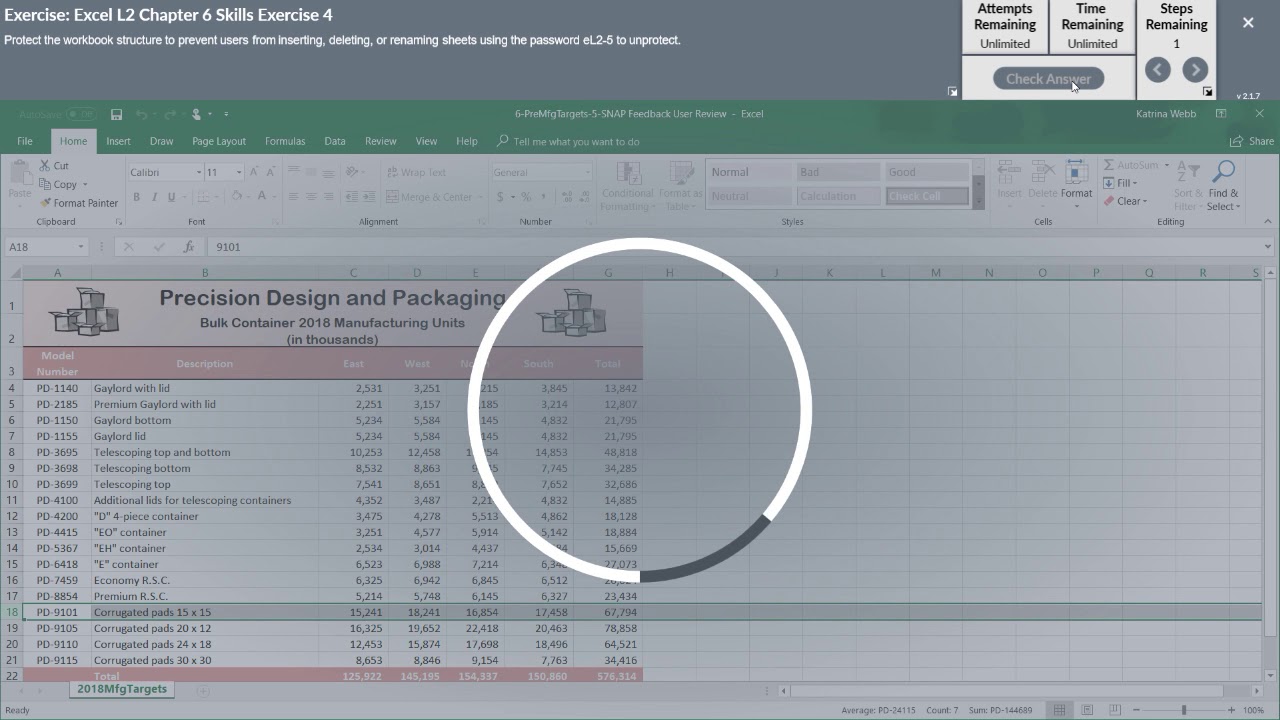Click the Undo arrow icon
This screenshot has width=1280, height=720.
[x=141, y=114]
